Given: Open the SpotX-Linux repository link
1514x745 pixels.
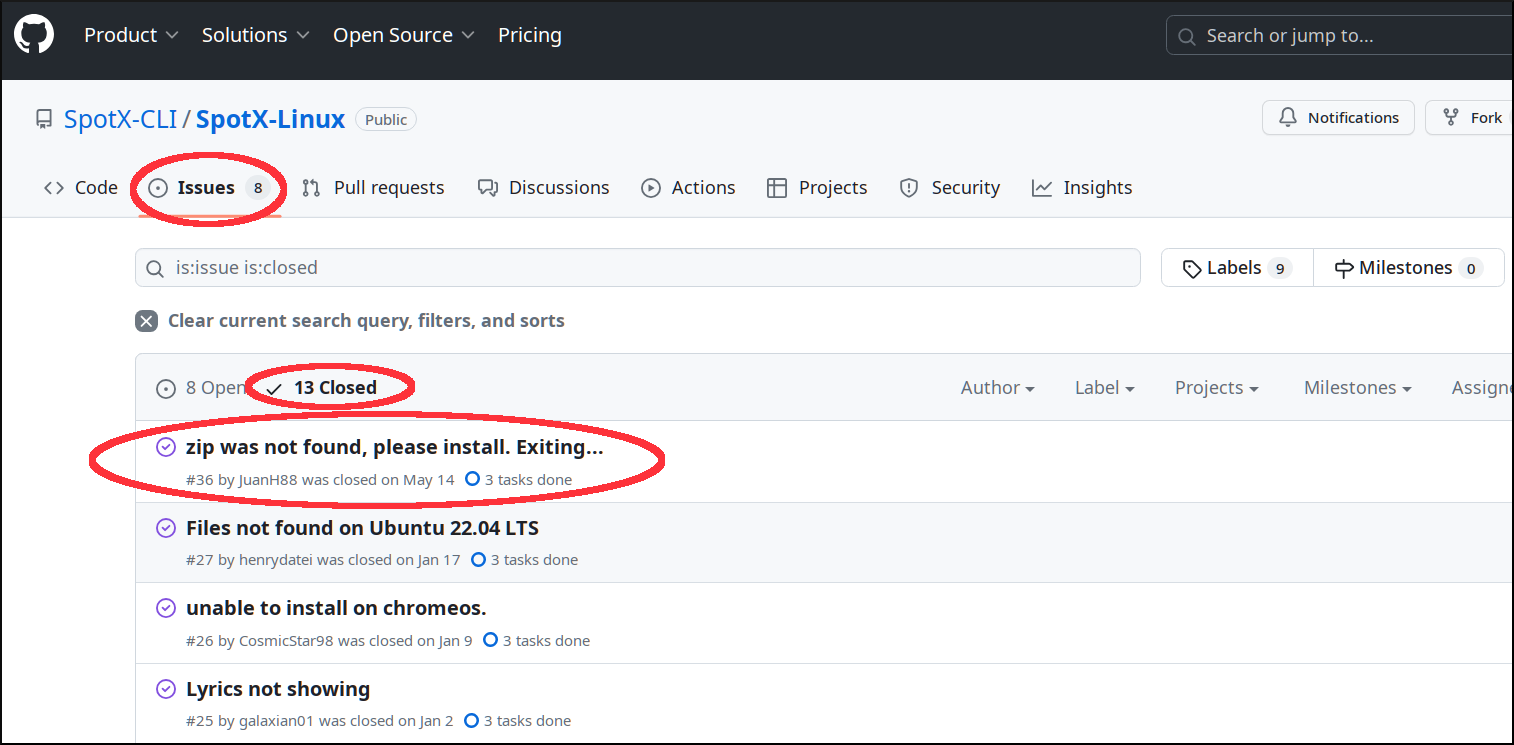Looking at the screenshot, I should pyautogui.click(x=270, y=120).
